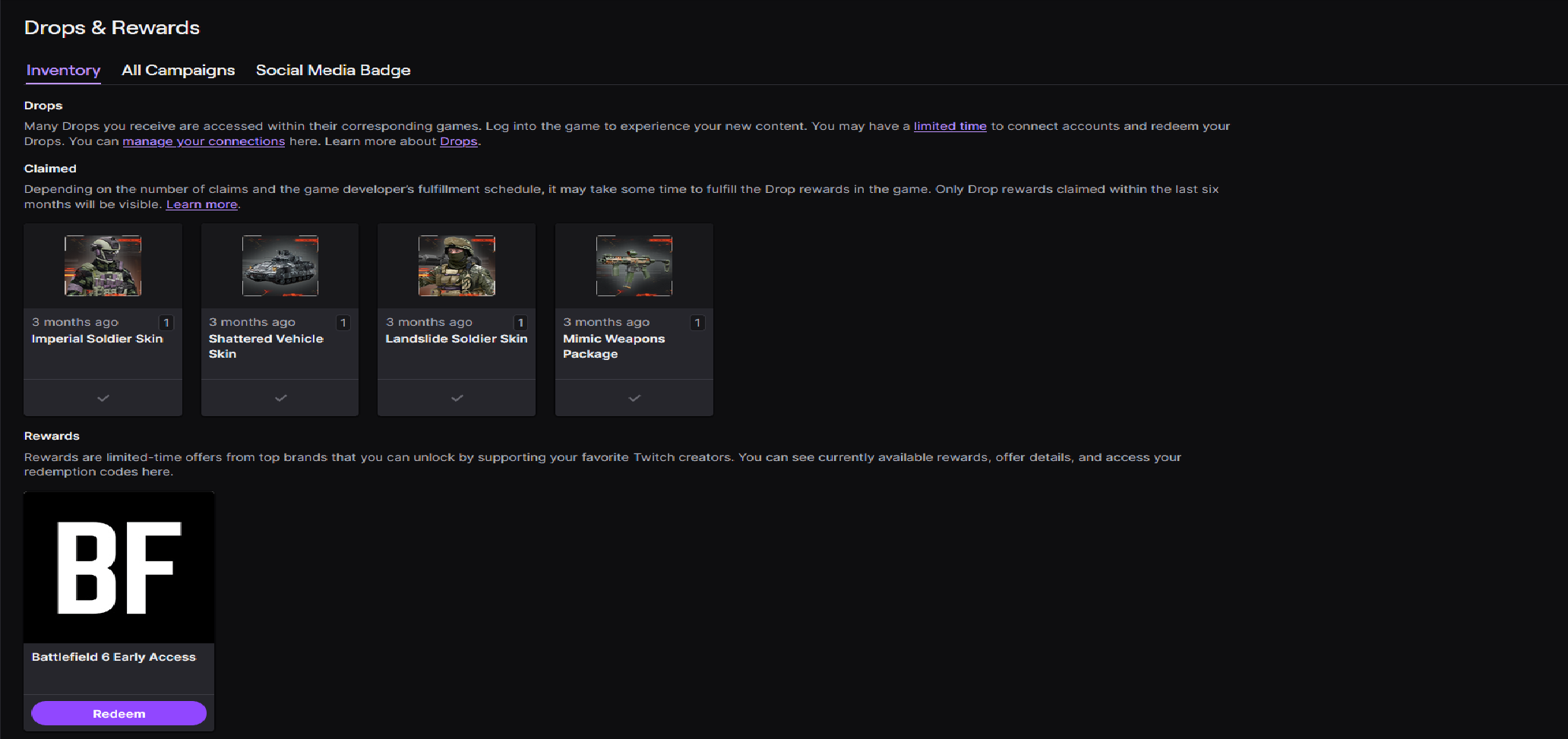The height and width of the screenshot is (739, 1568).
Task: Click the Shattered Vehicle Skin tank image
Action: click(x=280, y=266)
